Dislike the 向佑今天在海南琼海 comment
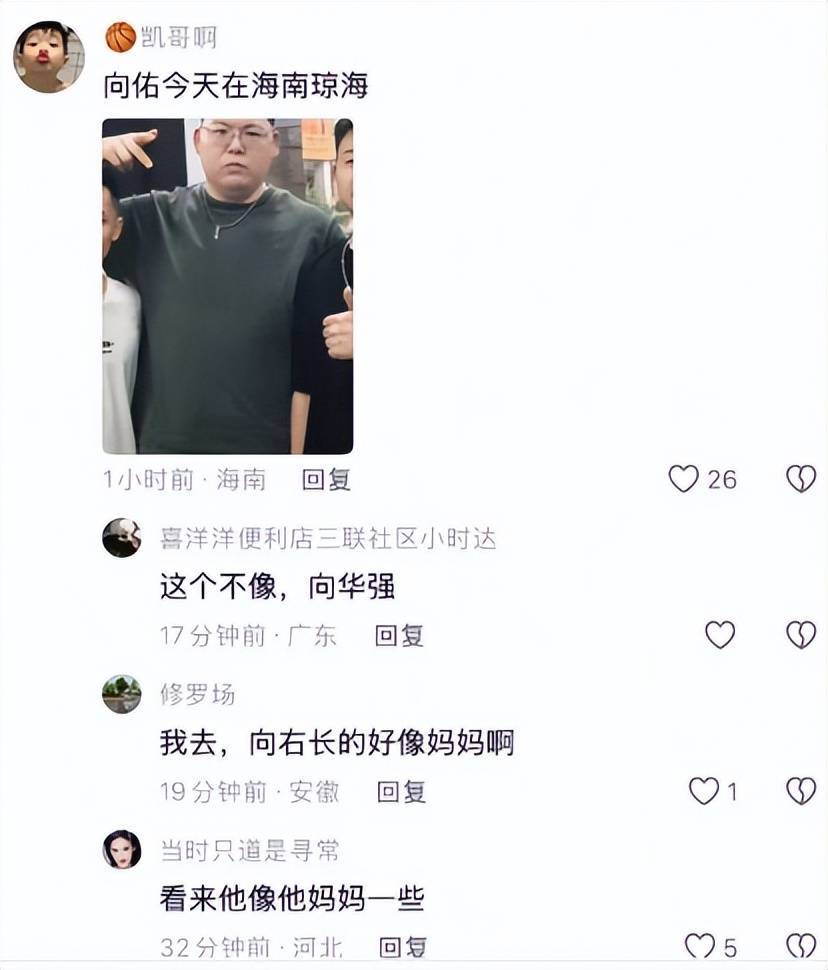 click(801, 479)
